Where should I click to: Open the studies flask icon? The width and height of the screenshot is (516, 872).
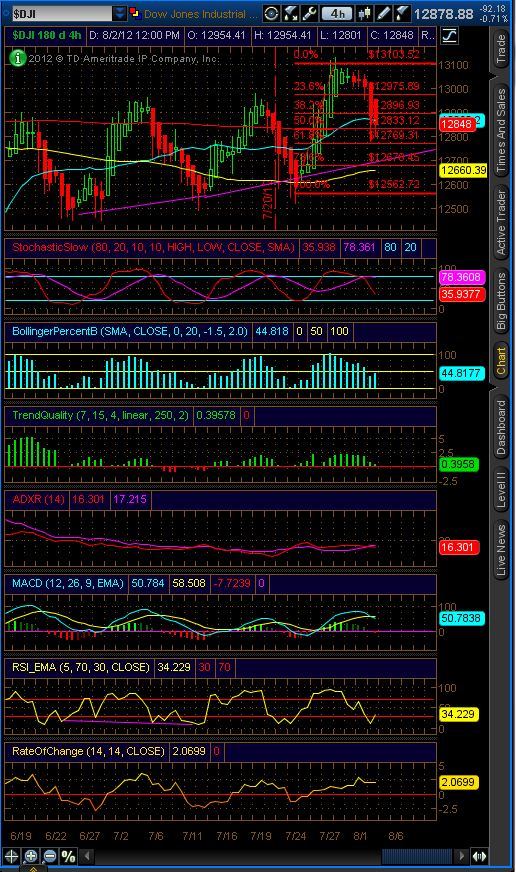click(x=401, y=13)
